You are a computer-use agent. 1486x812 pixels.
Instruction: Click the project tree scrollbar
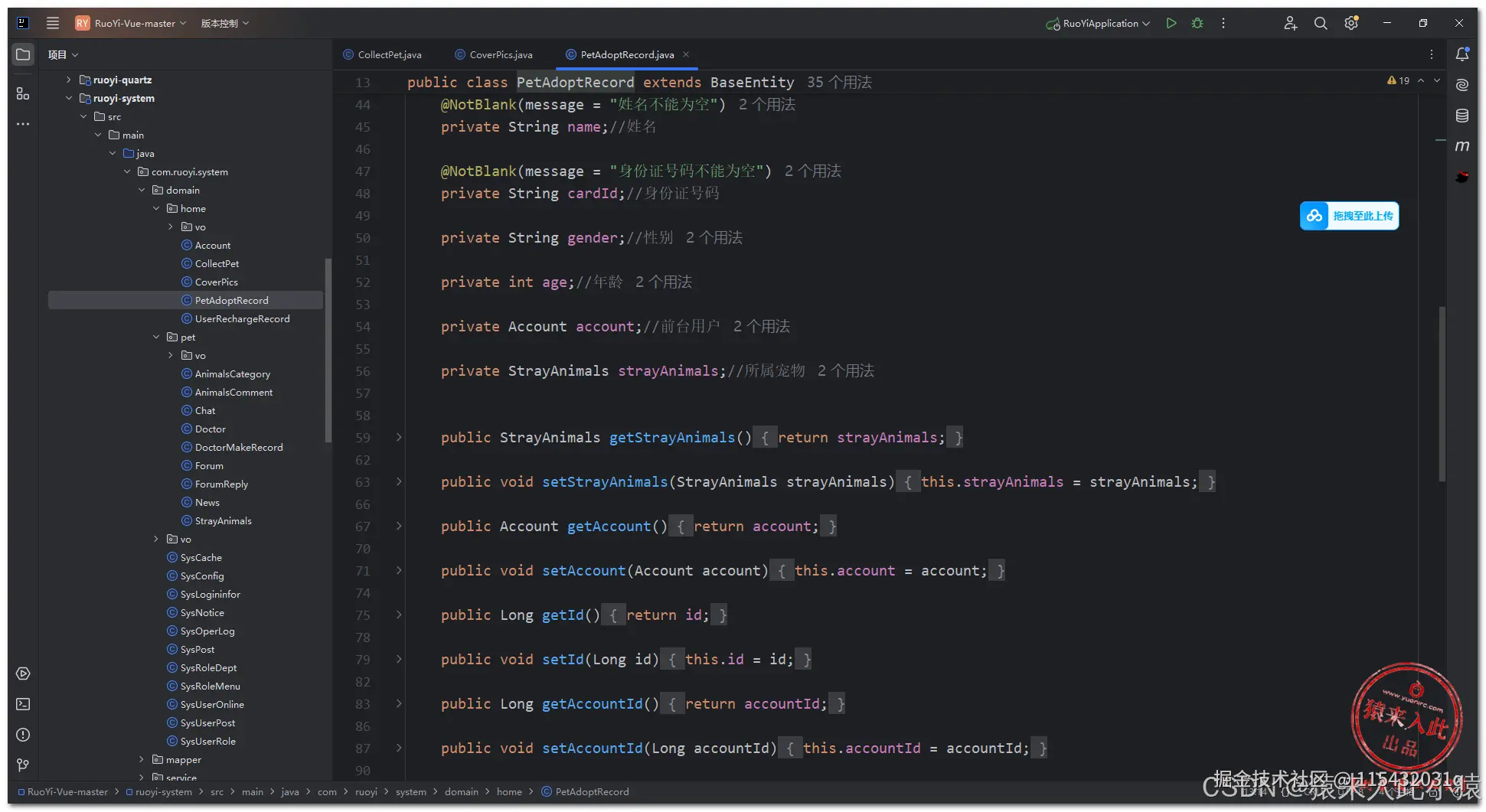click(328, 351)
